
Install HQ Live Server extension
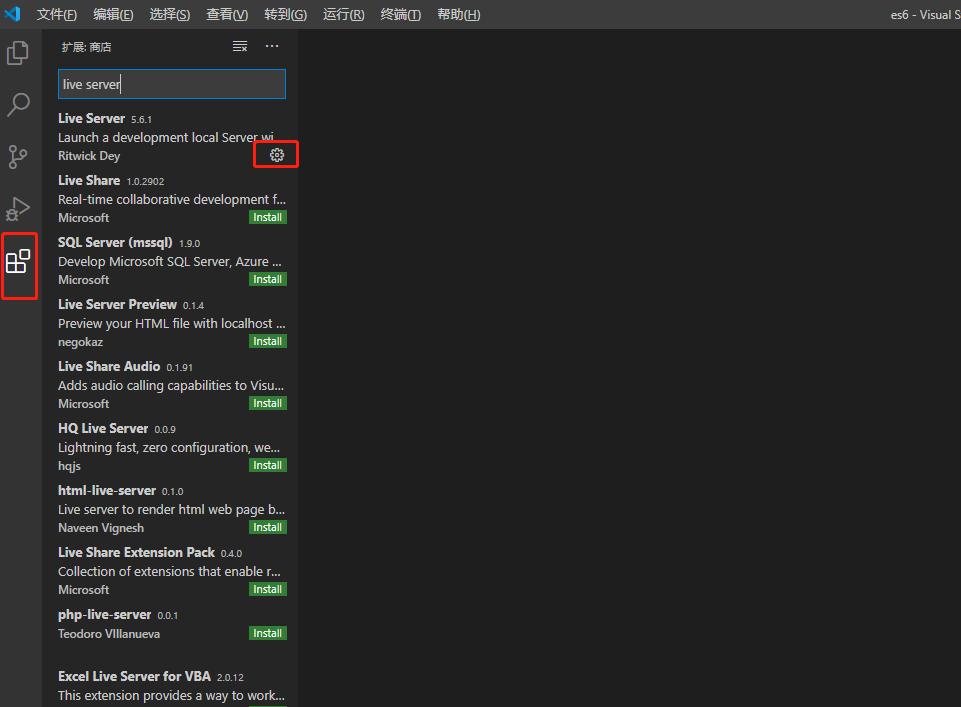(267, 465)
